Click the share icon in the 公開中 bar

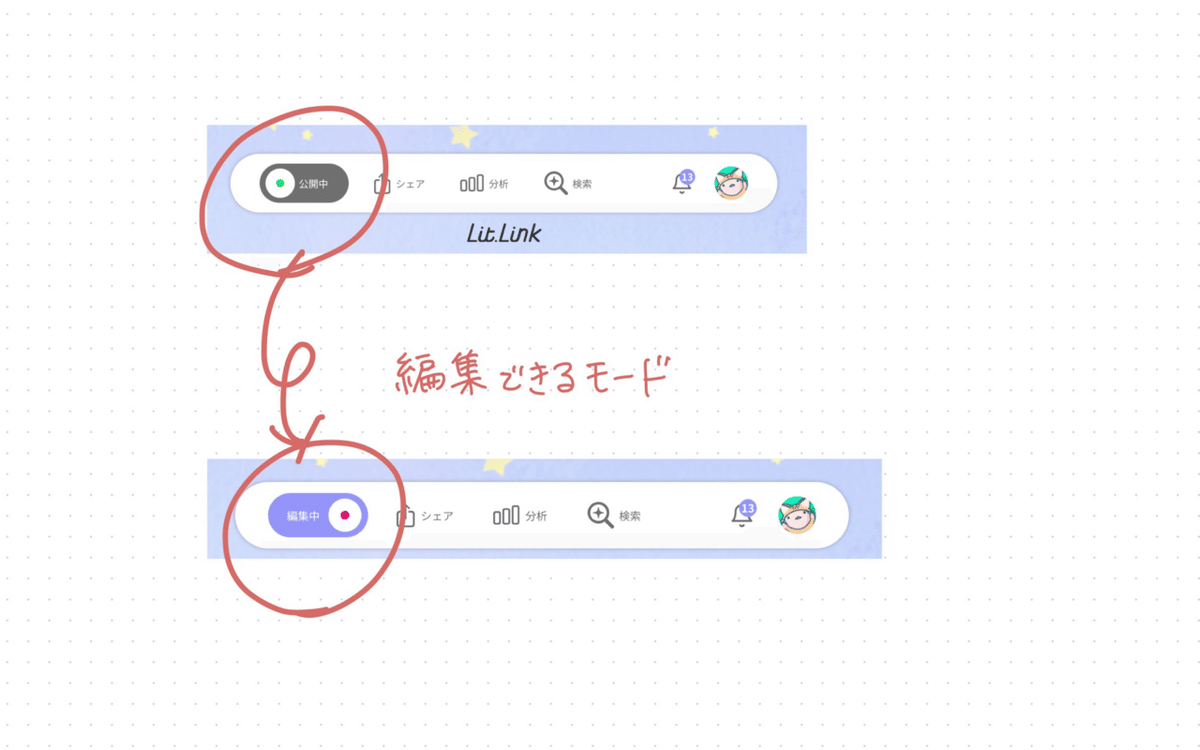[381, 184]
